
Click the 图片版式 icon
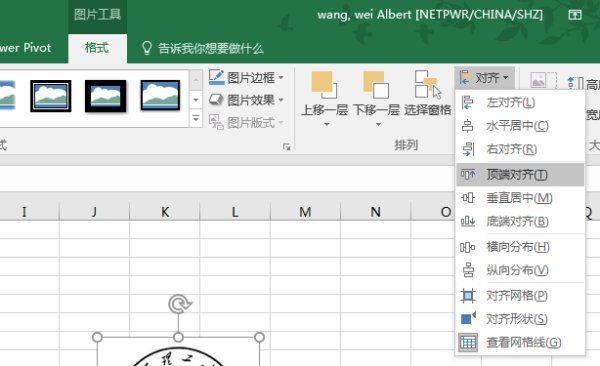(x=216, y=122)
